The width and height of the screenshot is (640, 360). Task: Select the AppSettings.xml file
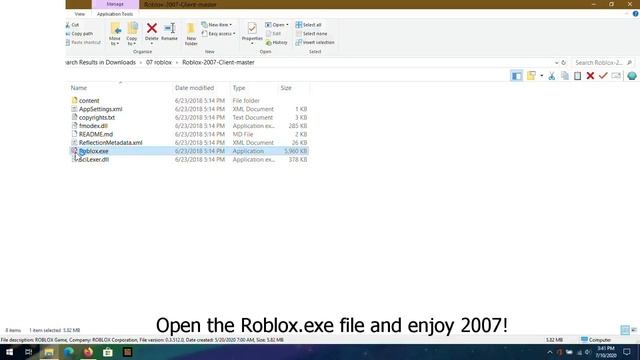coord(100,109)
